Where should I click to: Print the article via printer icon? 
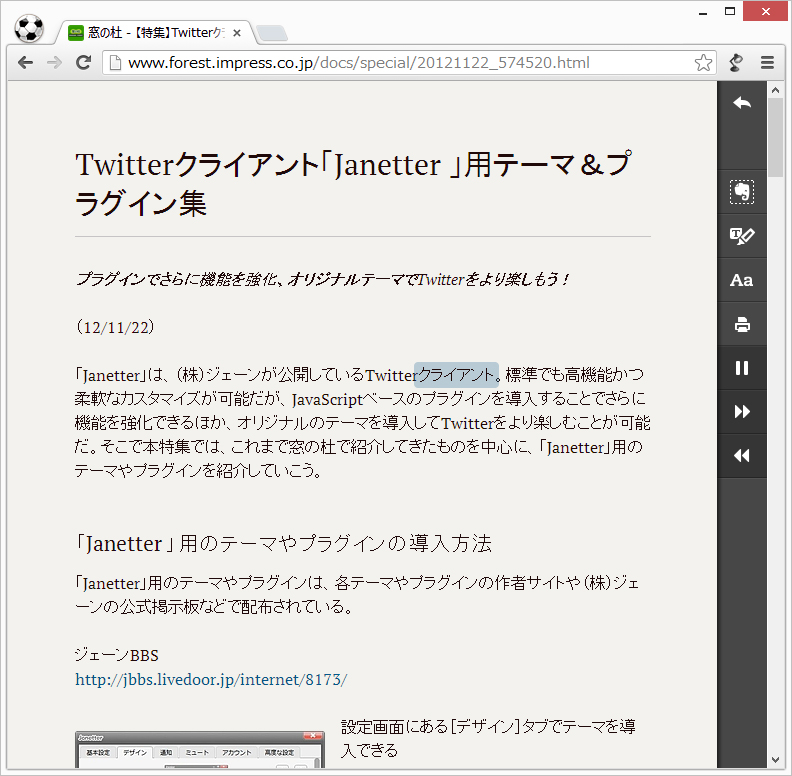(741, 324)
